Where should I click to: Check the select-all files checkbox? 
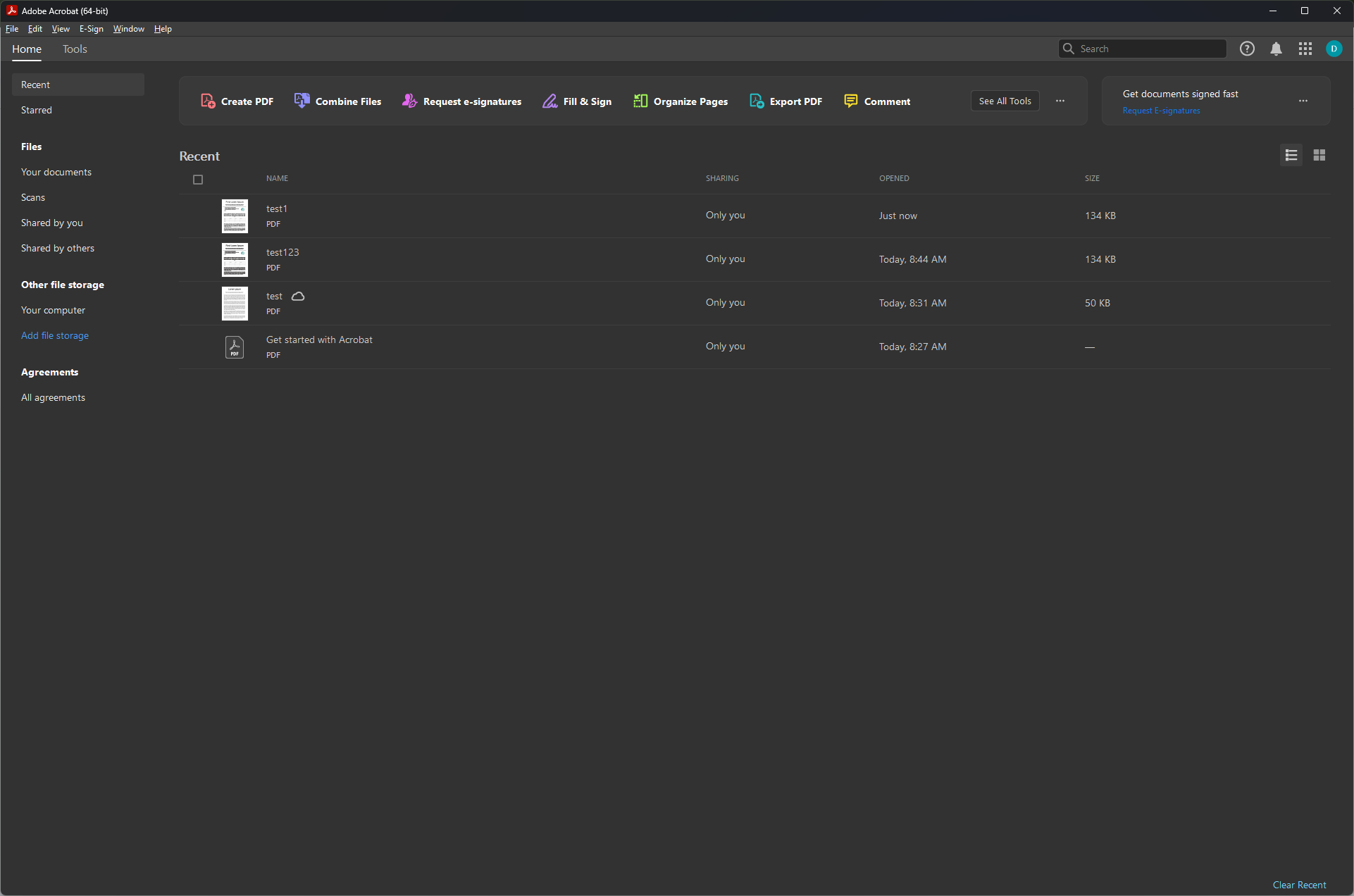click(198, 180)
